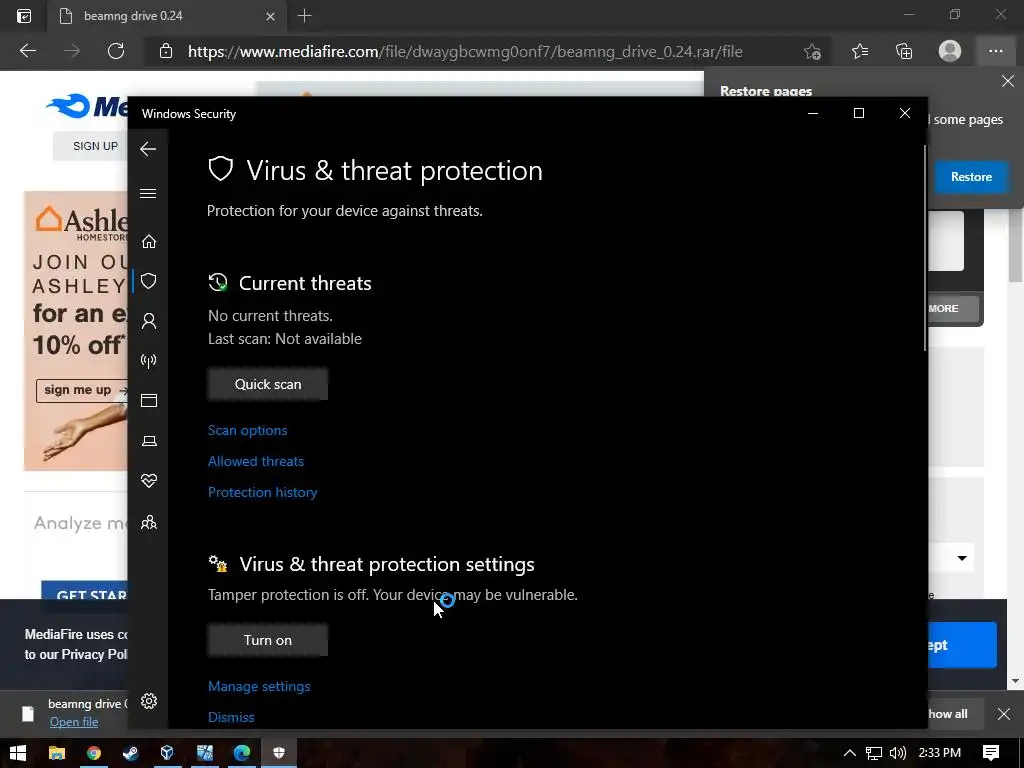Viewport: 1024px width, 768px height.
Task: Open the Home section in Windows Security
Action: (149, 242)
